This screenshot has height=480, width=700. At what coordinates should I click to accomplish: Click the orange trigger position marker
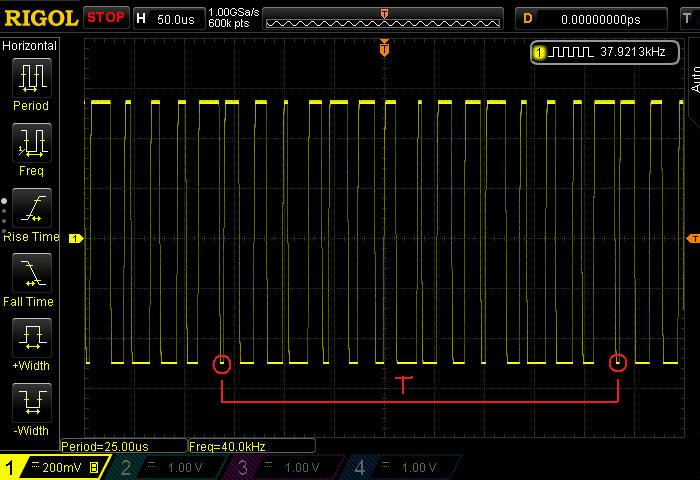point(384,48)
